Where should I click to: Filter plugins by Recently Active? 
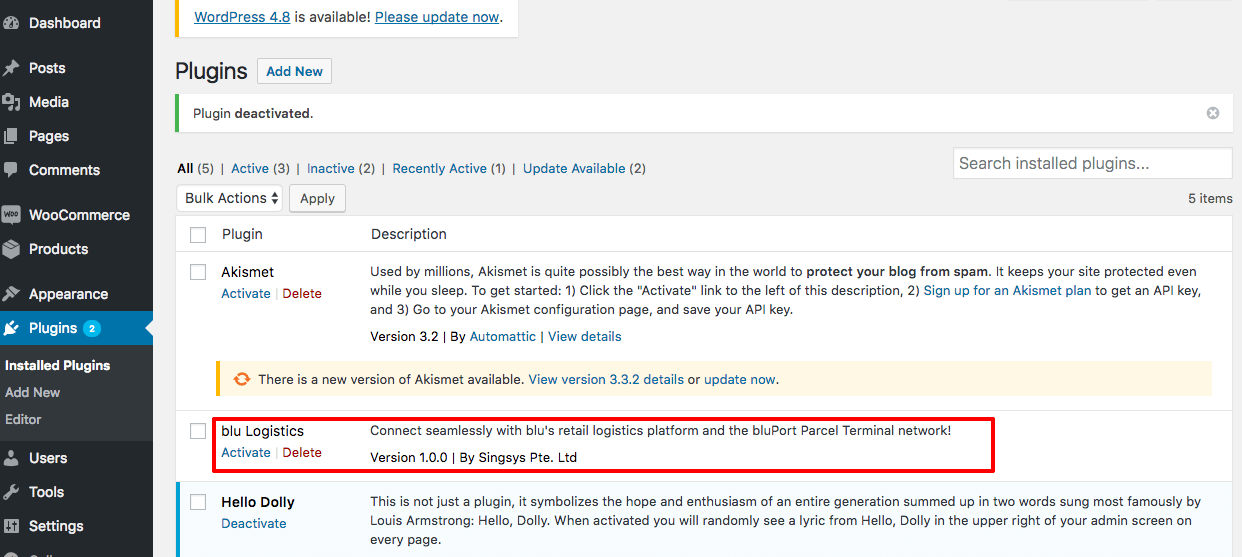coord(439,168)
